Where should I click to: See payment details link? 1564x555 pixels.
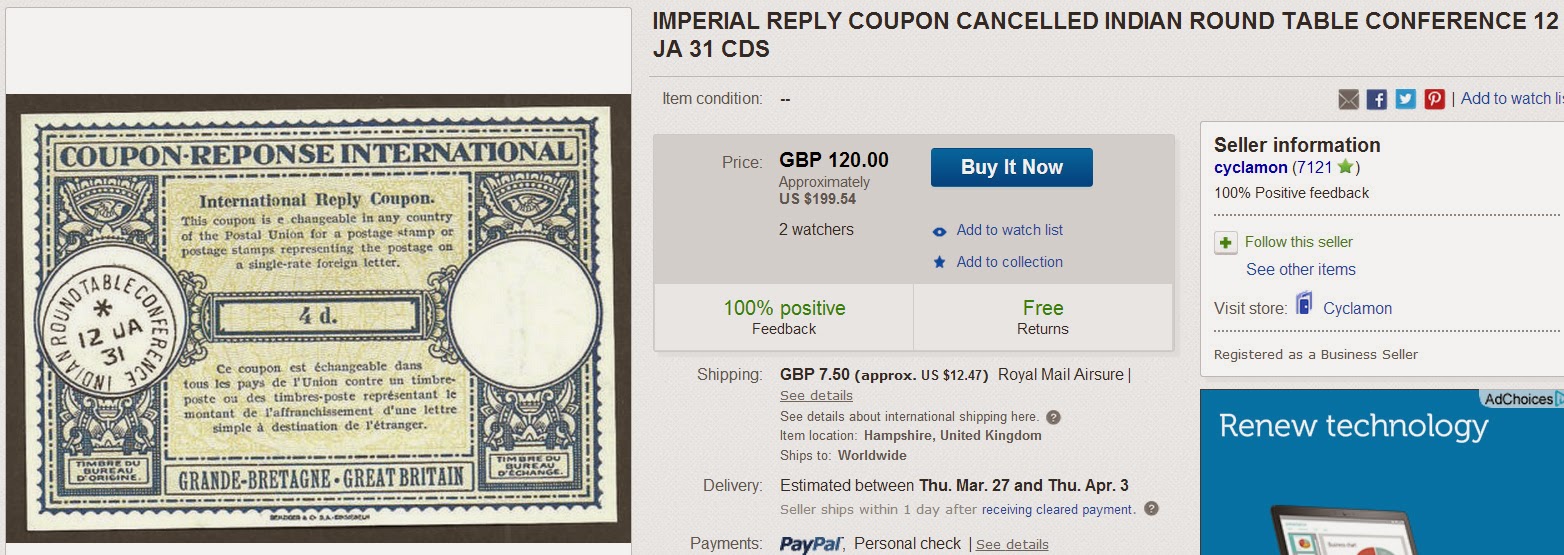point(1012,544)
